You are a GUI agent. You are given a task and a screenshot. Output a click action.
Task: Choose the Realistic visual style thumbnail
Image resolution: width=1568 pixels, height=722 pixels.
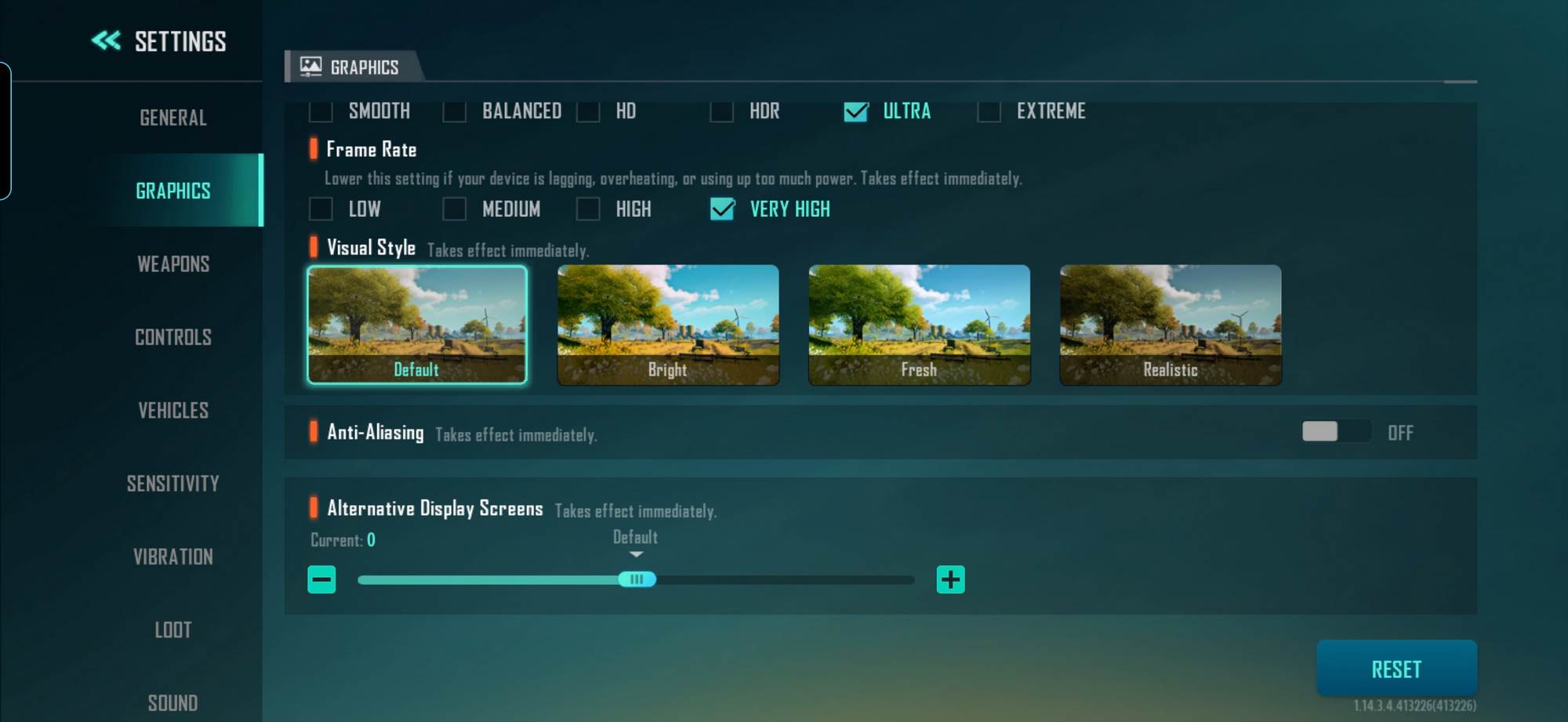[1171, 325]
